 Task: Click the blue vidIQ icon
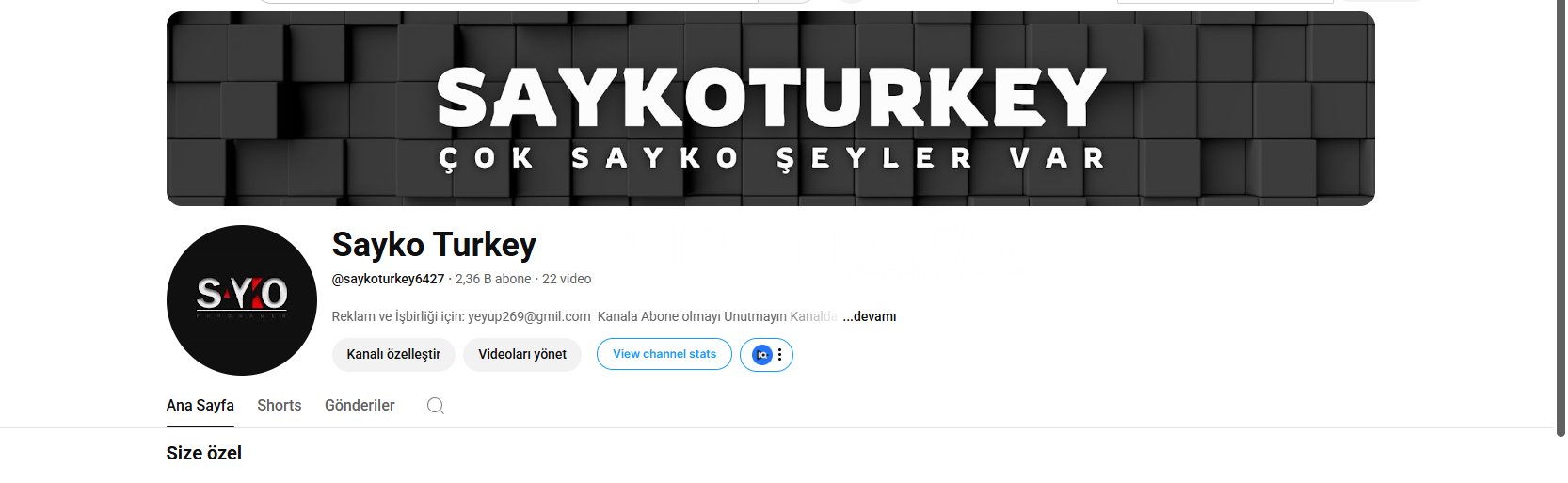pyautogui.click(x=762, y=355)
